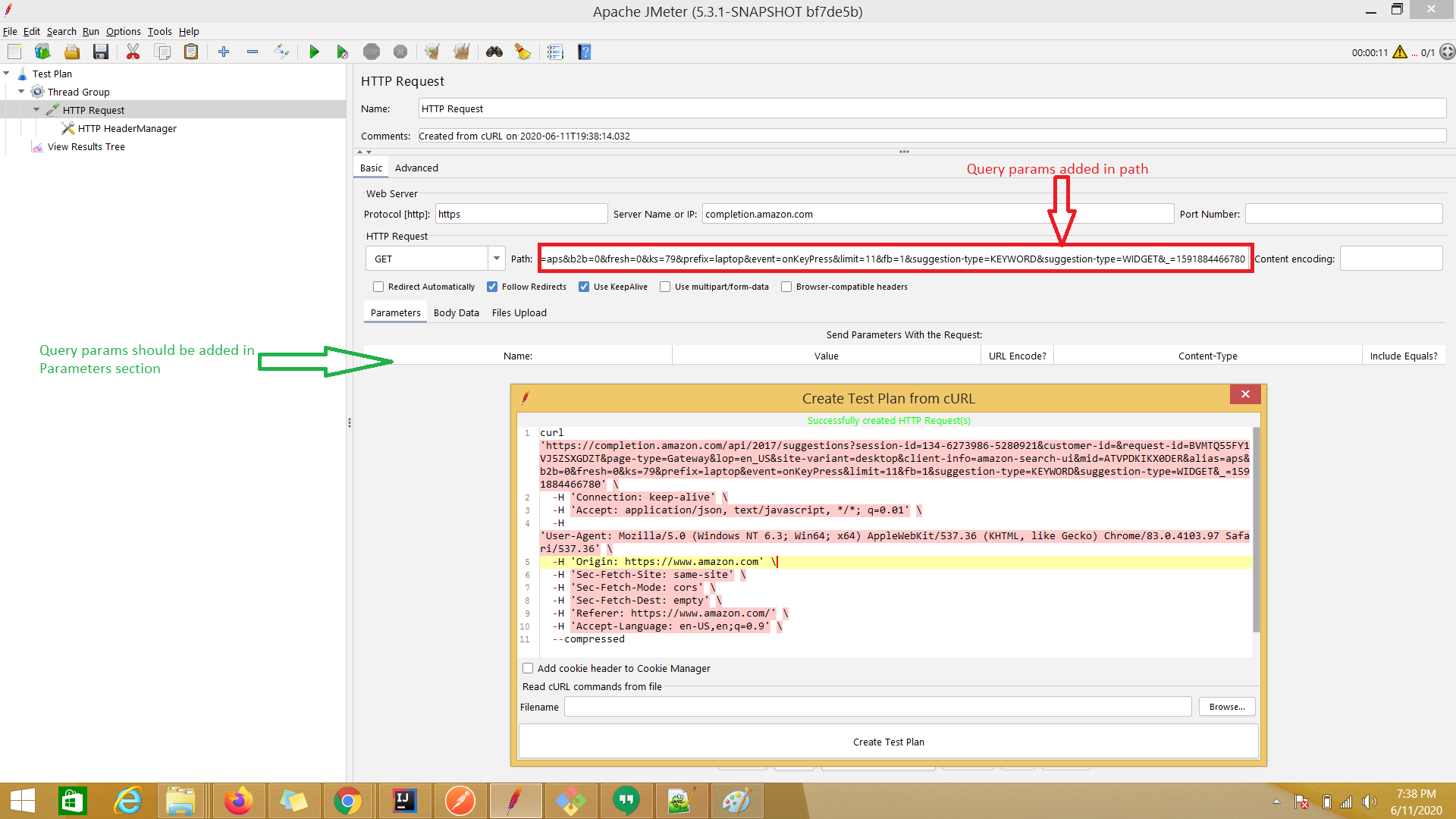Image resolution: width=1456 pixels, height=819 pixels.
Task: Open the HTTP method dropdown showing GET
Action: [x=496, y=259]
